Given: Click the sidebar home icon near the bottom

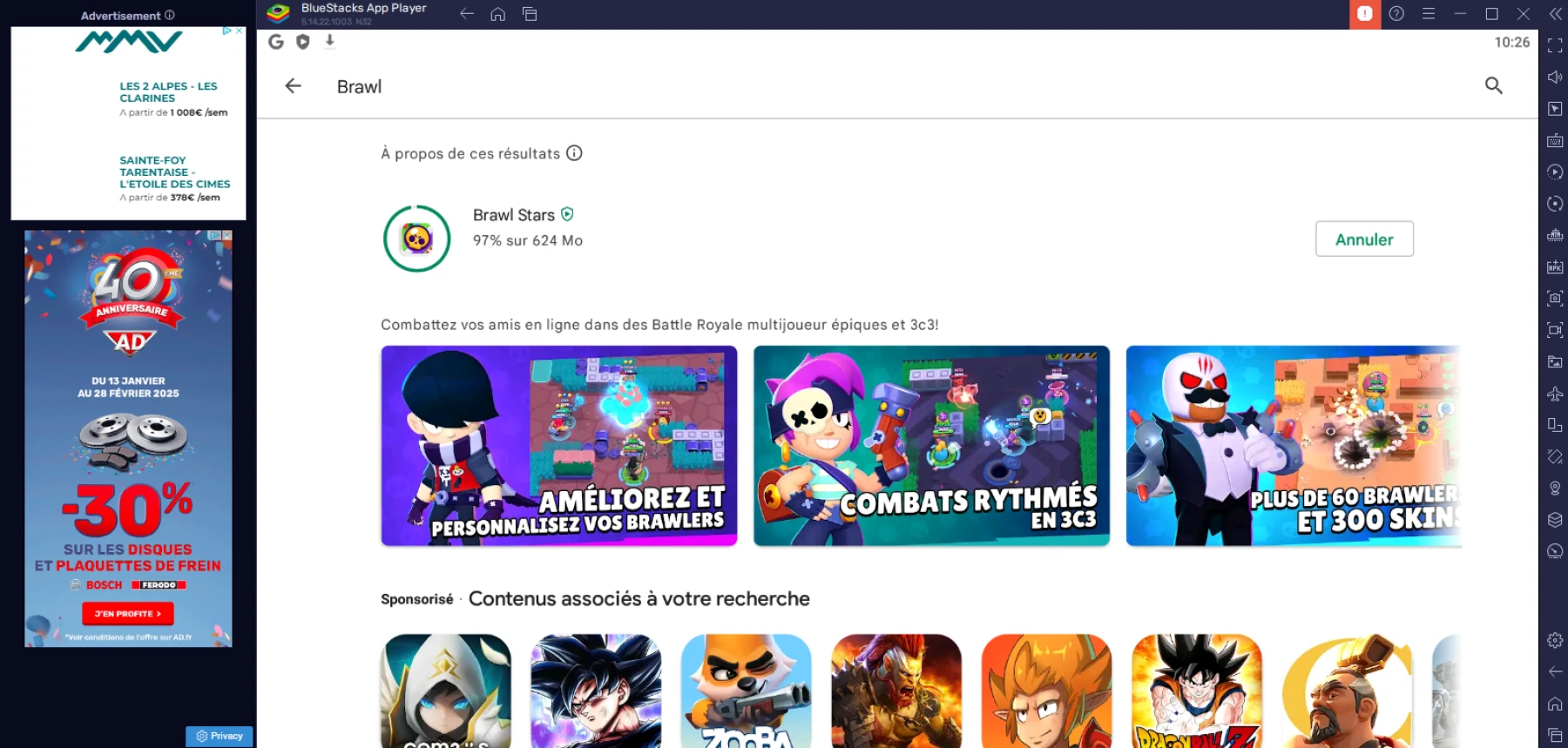Looking at the screenshot, I should (x=1555, y=704).
